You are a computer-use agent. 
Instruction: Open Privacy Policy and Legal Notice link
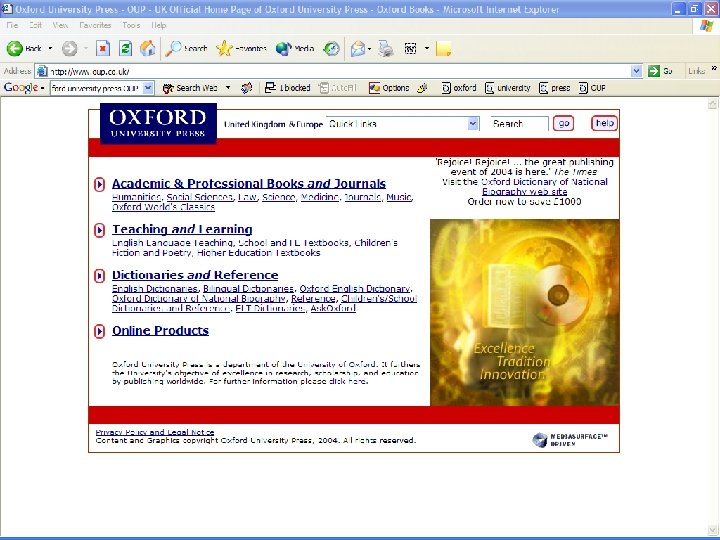155,432
